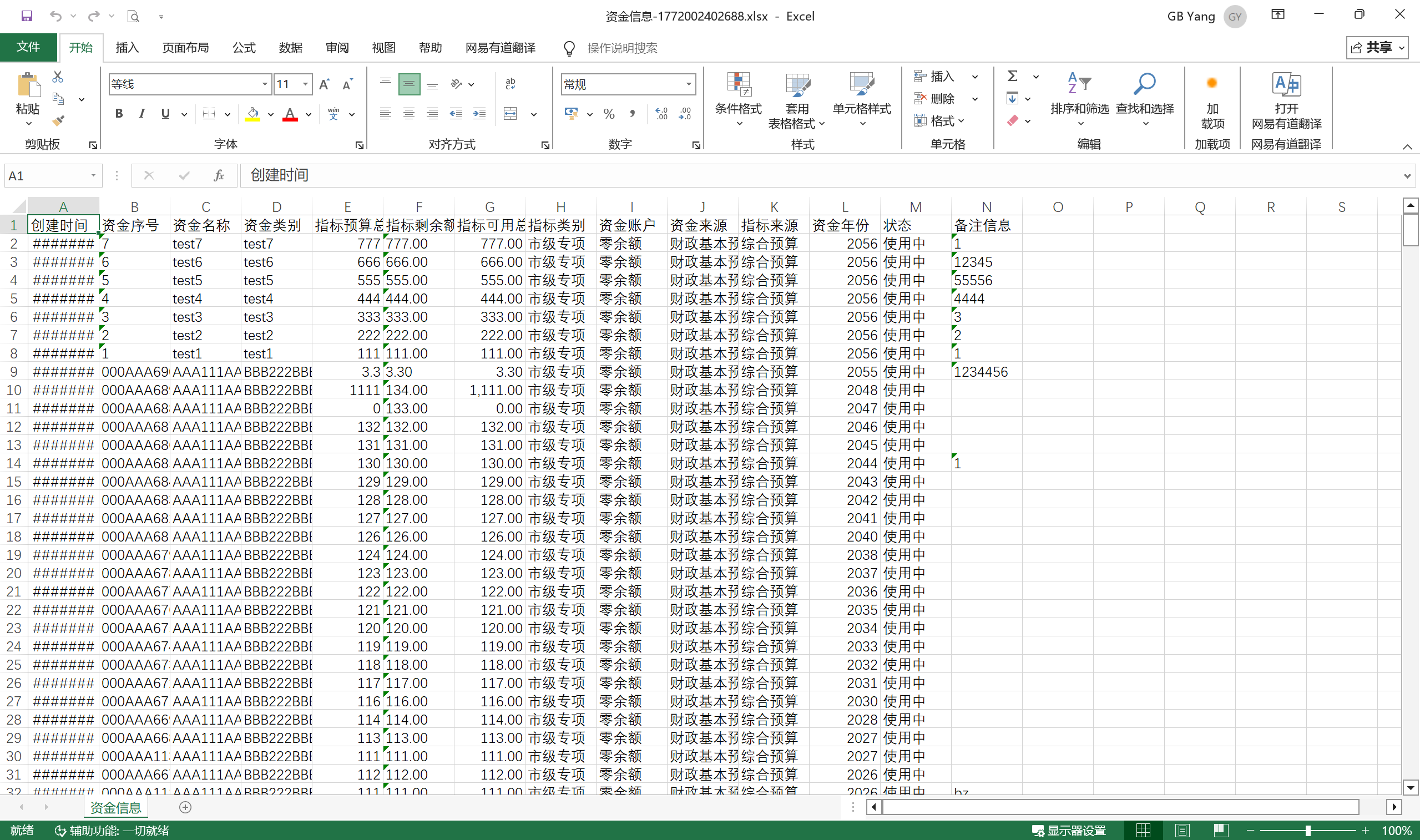Open the font size dropdown
The width and height of the screenshot is (1420, 840).
(x=306, y=84)
